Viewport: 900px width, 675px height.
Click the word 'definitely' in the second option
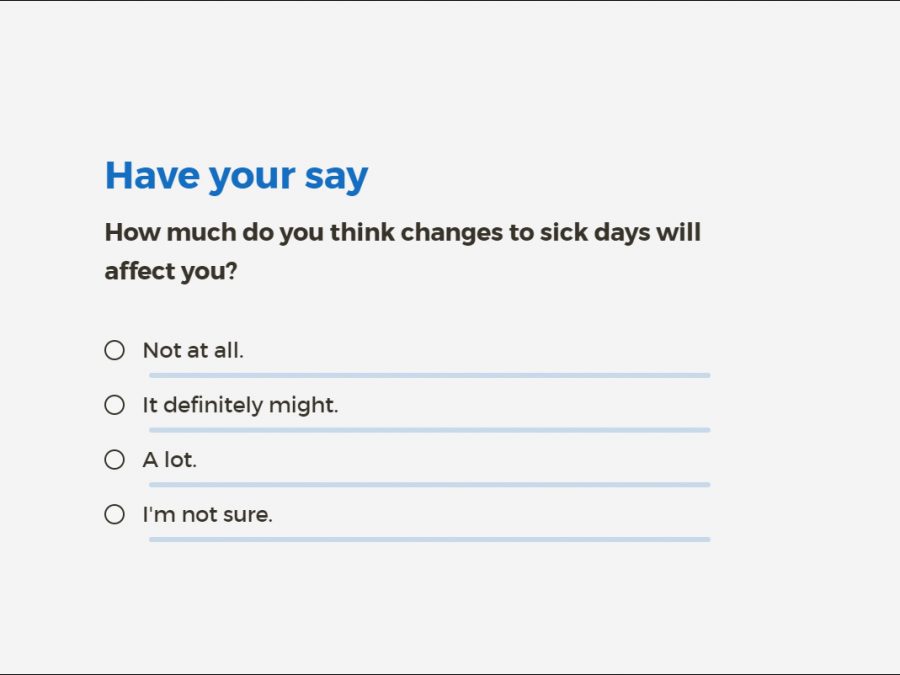212,406
